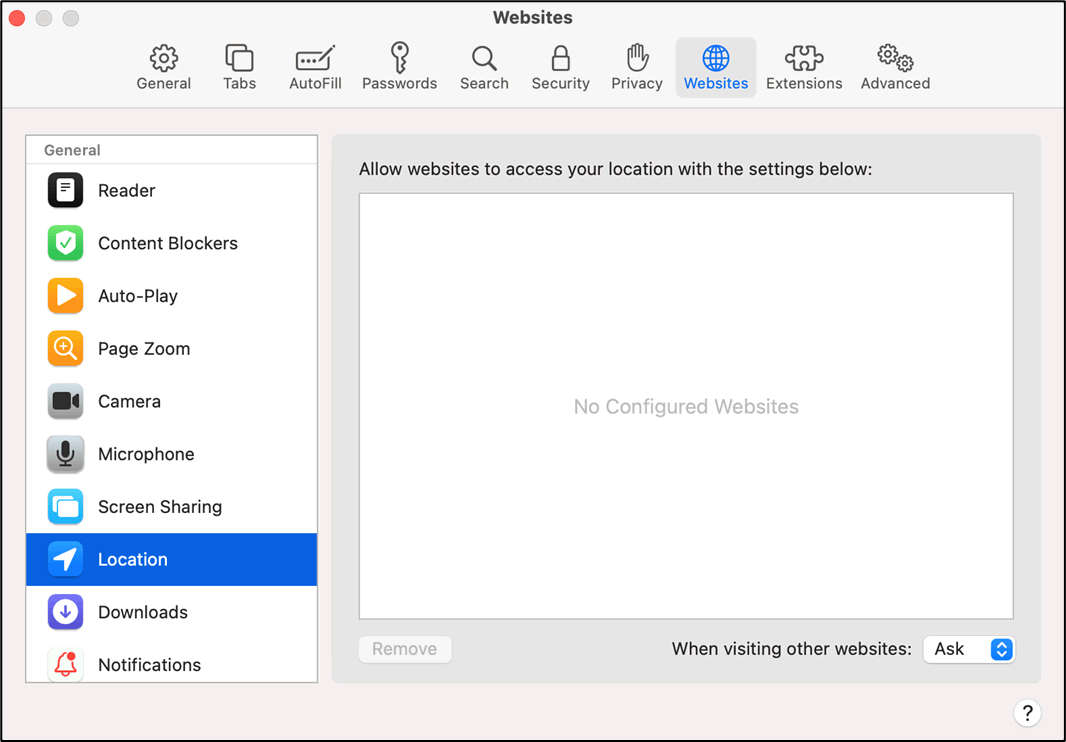Select Screen Sharing label in sidebar
The height and width of the screenshot is (742, 1066).
(160, 507)
